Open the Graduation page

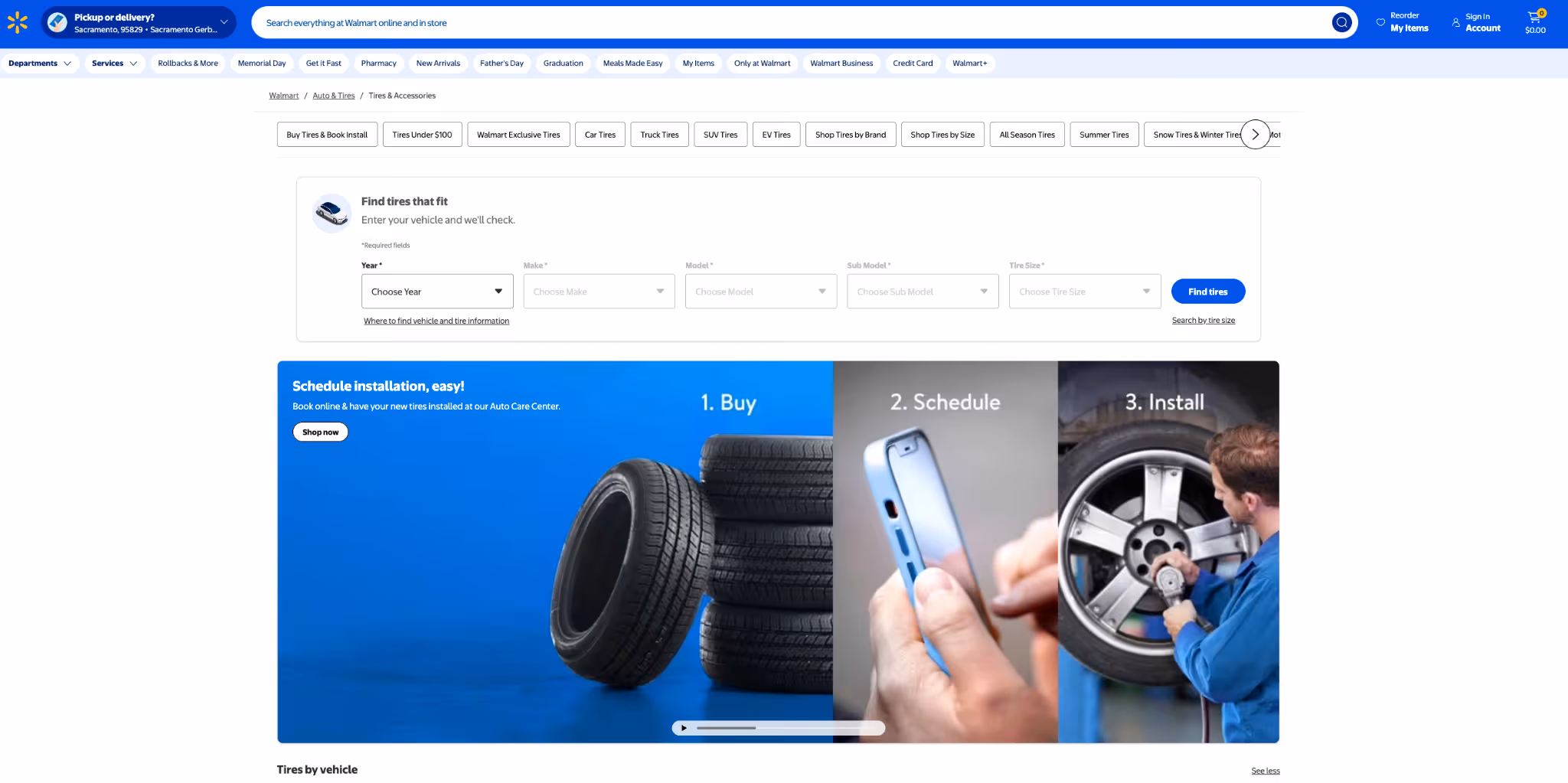point(563,64)
